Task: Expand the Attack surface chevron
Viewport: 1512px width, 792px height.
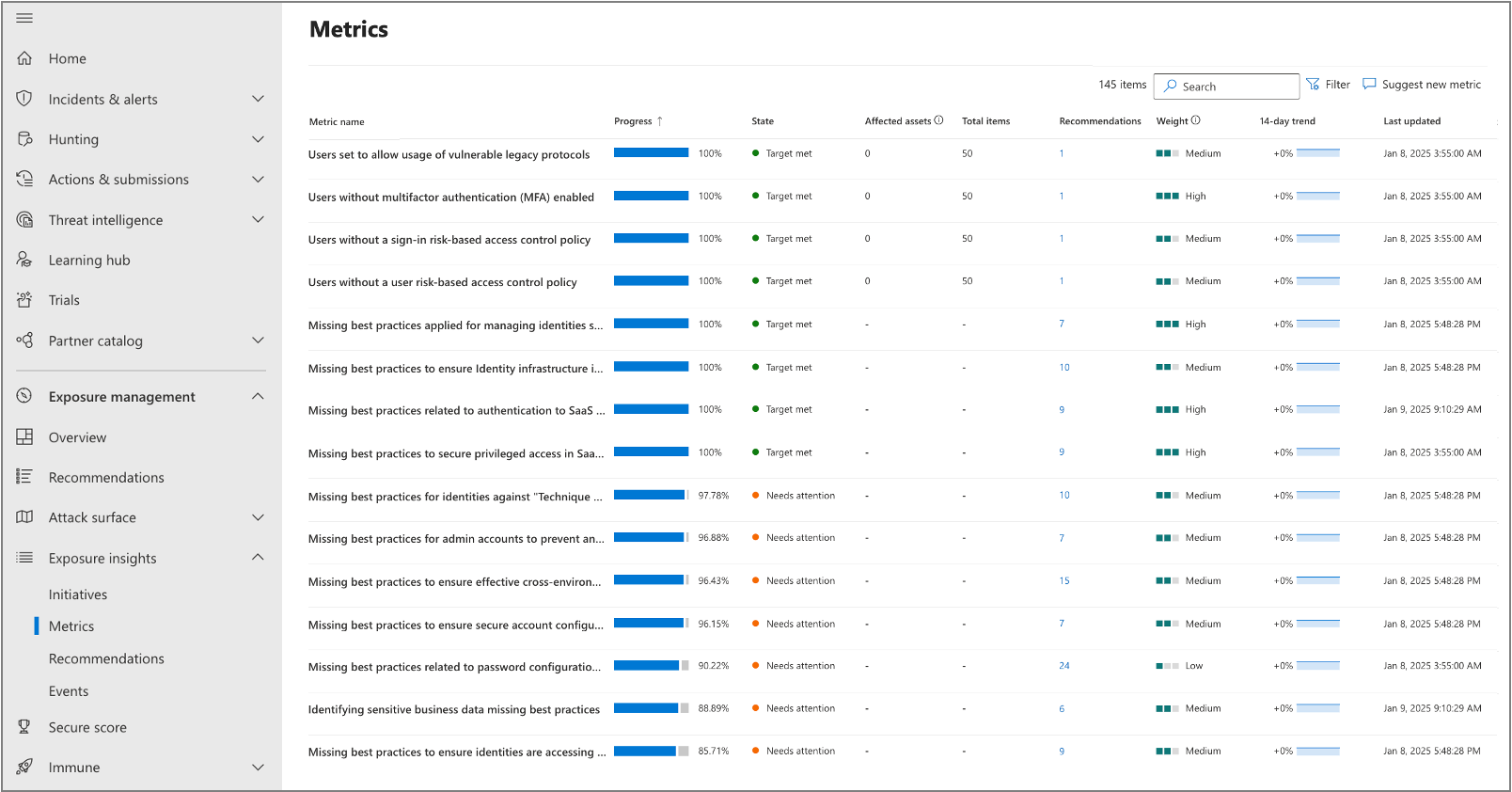Action: (x=258, y=517)
